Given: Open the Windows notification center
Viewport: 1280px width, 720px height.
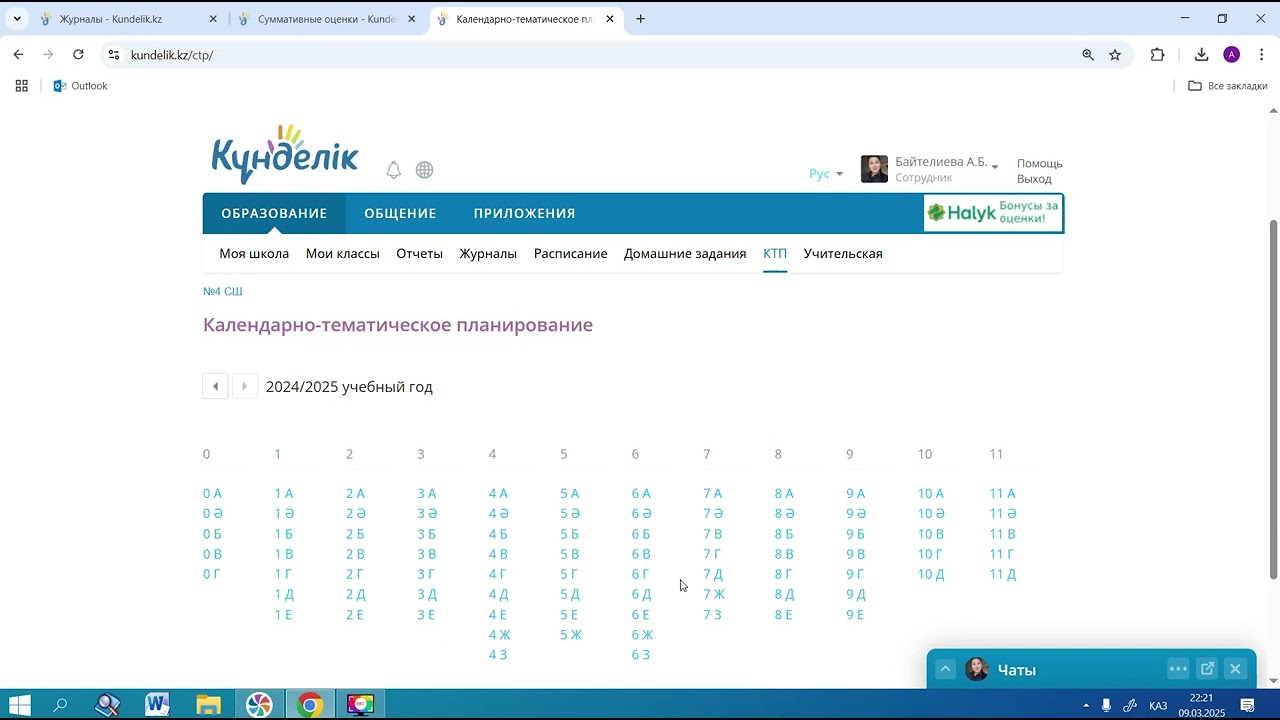Looking at the screenshot, I should point(1247,706).
